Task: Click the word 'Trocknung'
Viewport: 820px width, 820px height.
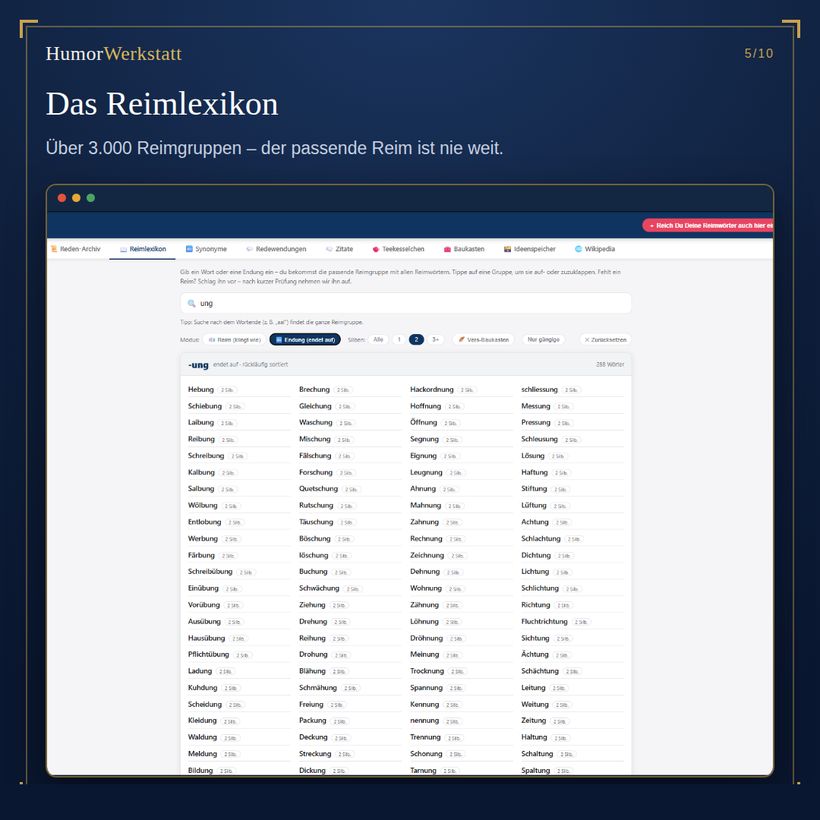Action: coord(427,671)
